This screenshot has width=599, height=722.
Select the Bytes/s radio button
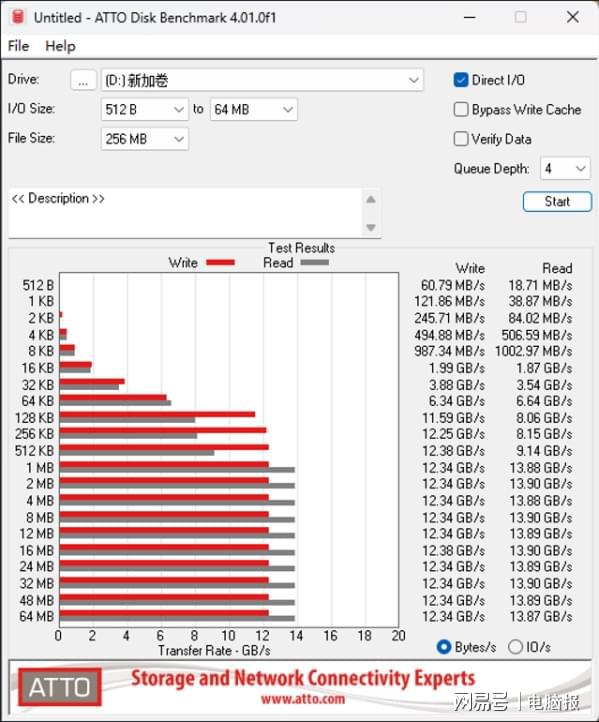click(x=444, y=647)
